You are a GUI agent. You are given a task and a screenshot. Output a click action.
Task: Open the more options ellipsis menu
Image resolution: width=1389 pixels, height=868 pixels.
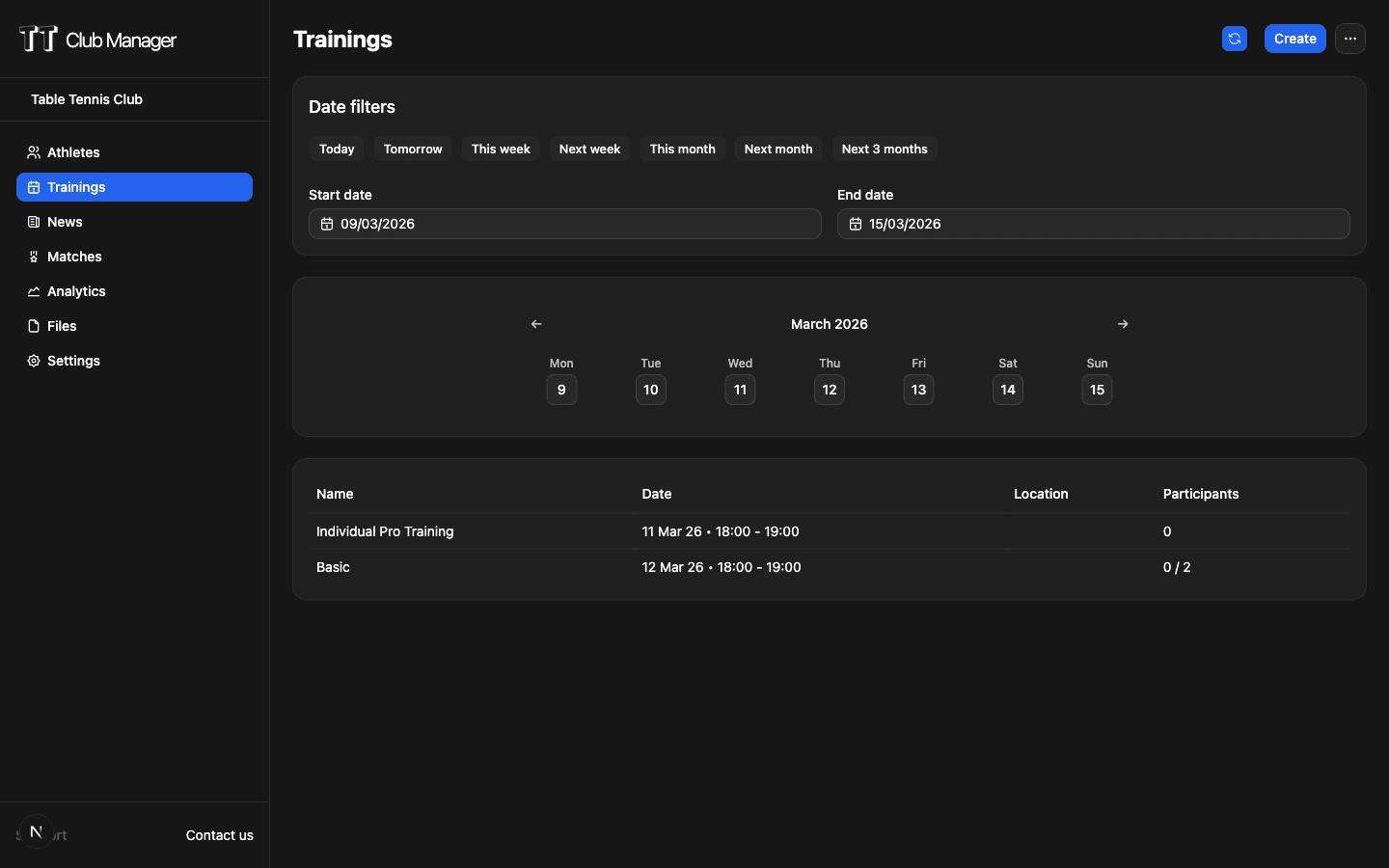1350,39
